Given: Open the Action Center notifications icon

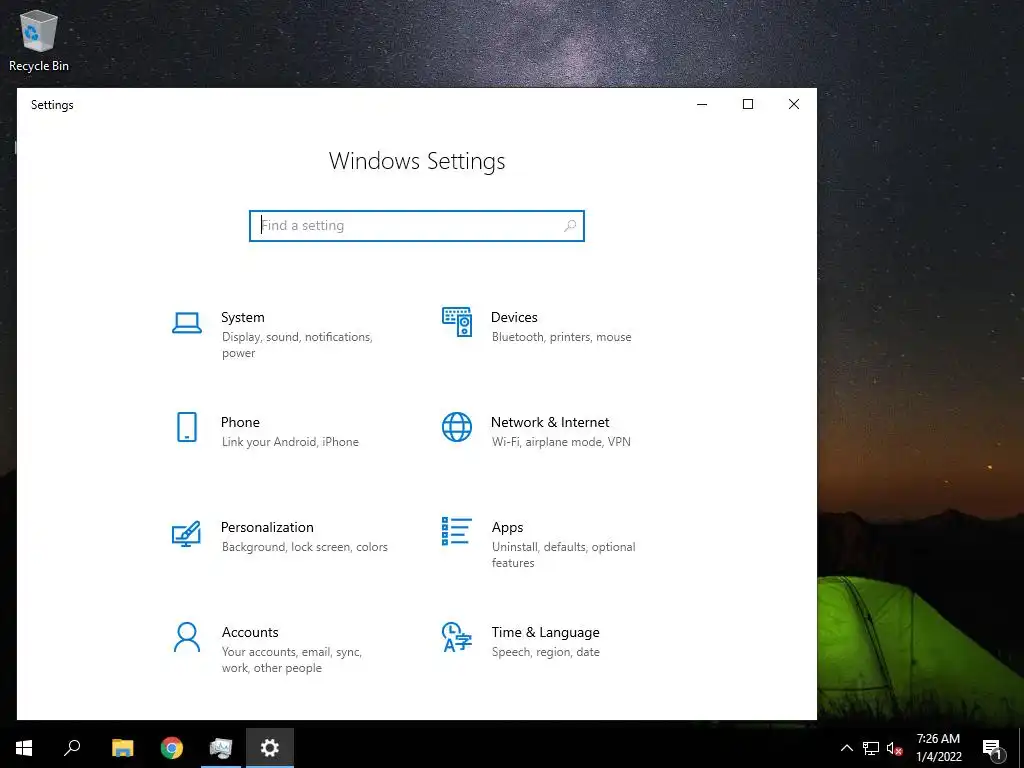Looking at the screenshot, I should (993, 748).
